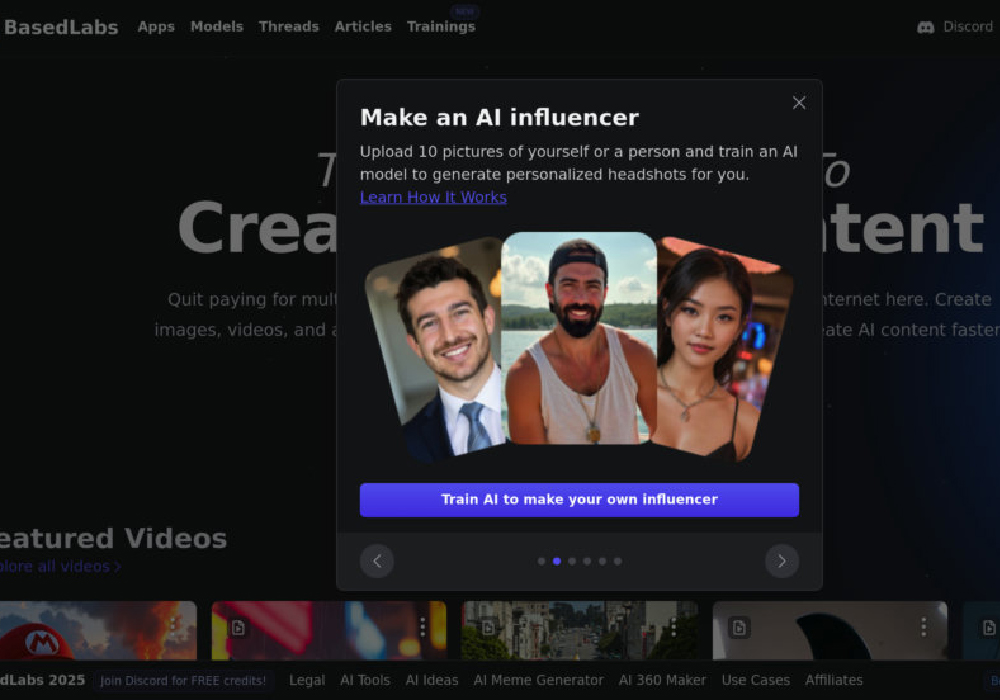Go to the Trainings page

point(441,27)
